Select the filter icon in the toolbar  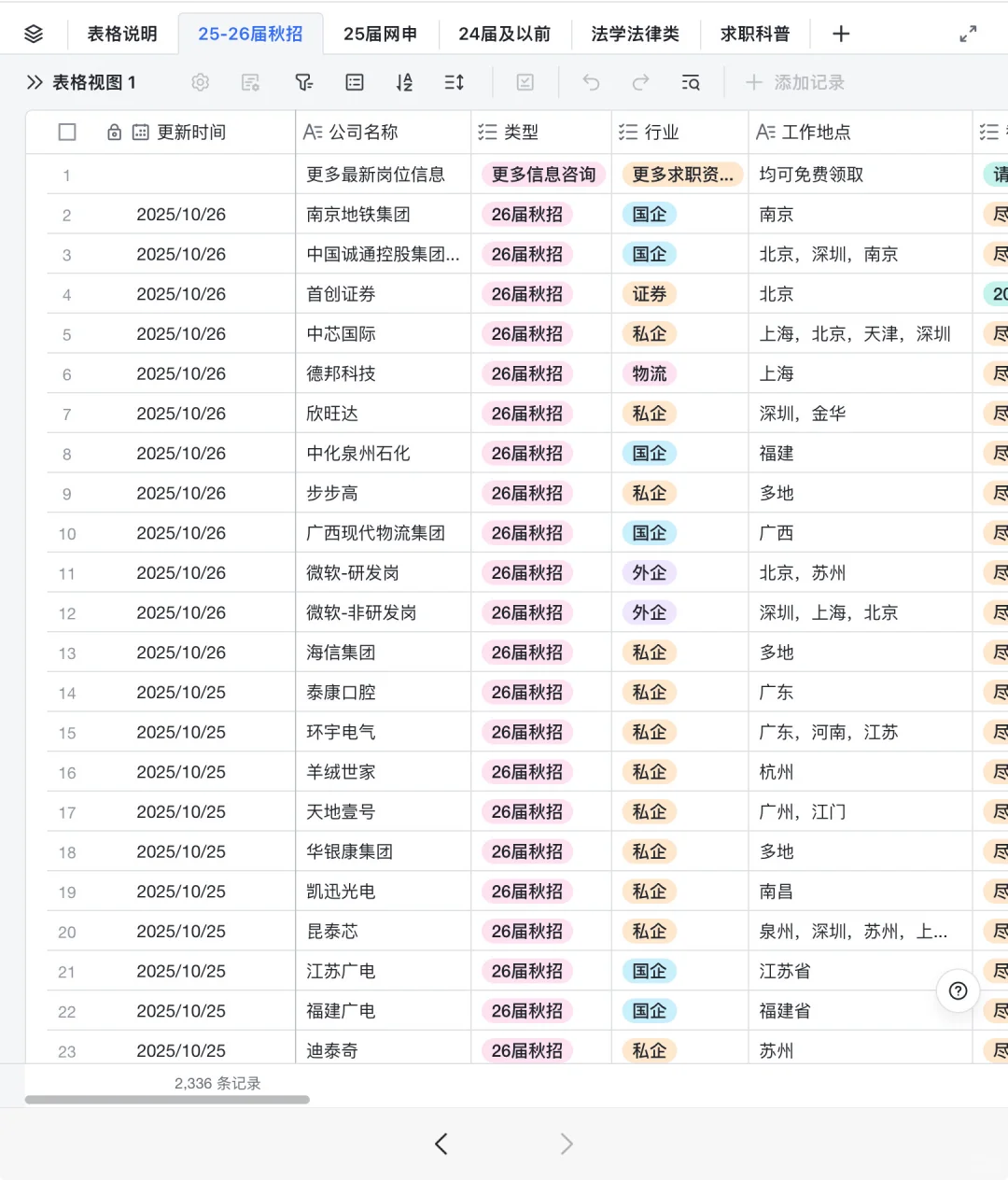coord(303,82)
